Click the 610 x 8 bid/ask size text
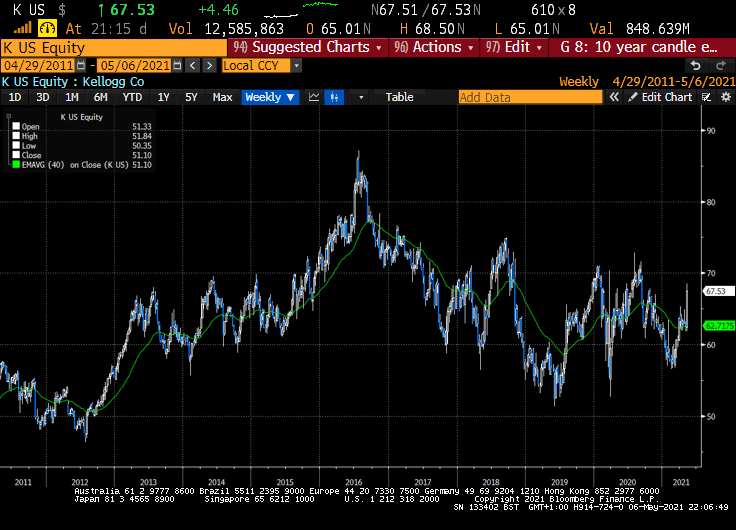 coord(553,10)
